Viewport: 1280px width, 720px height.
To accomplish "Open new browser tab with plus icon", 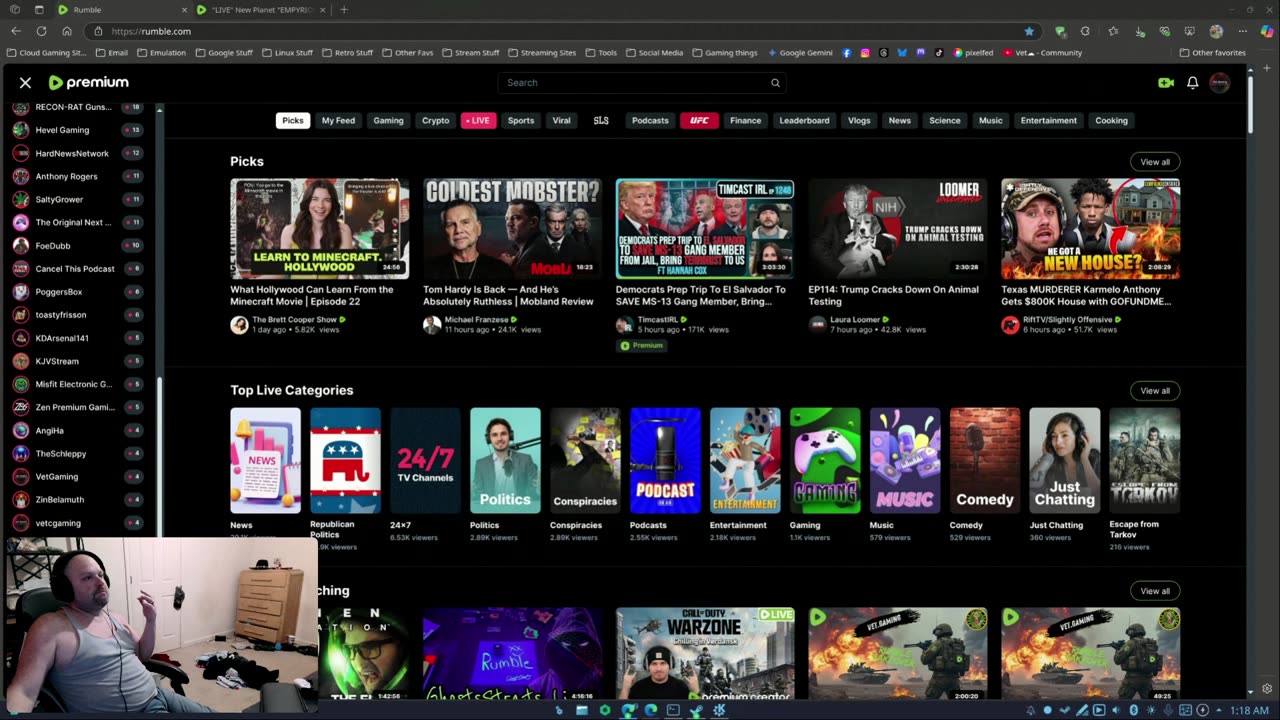I will (344, 10).
